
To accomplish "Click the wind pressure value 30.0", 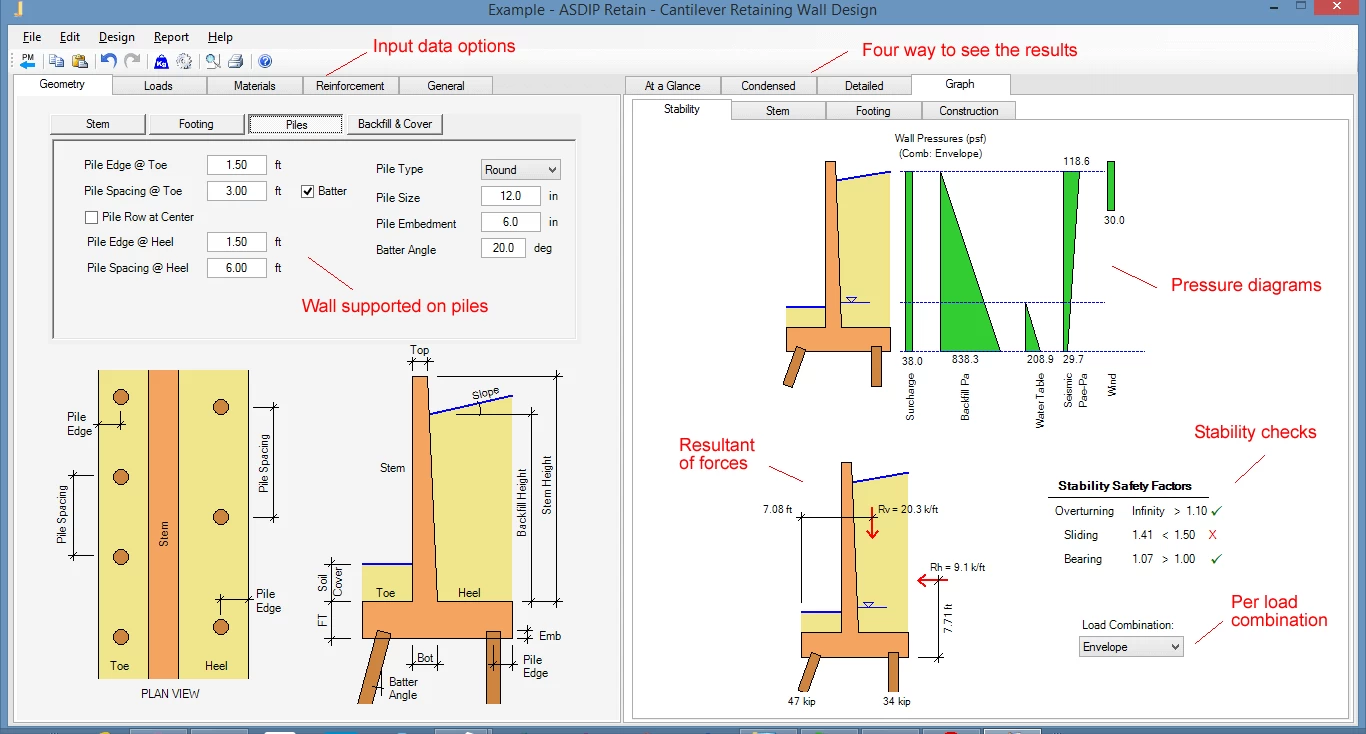I will point(1114,220).
